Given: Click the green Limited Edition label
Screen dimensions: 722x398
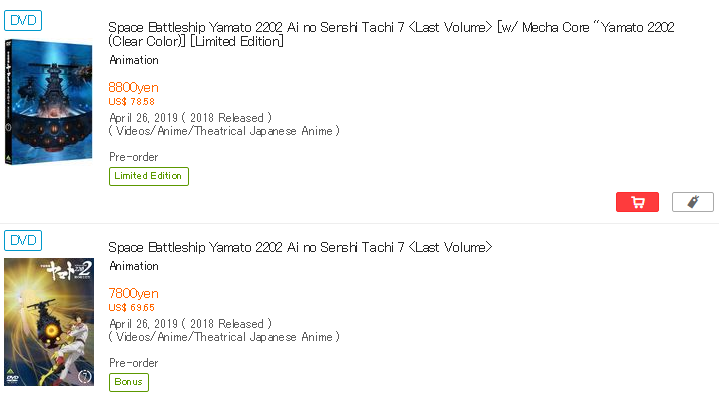Looking at the screenshot, I should pos(149,176).
